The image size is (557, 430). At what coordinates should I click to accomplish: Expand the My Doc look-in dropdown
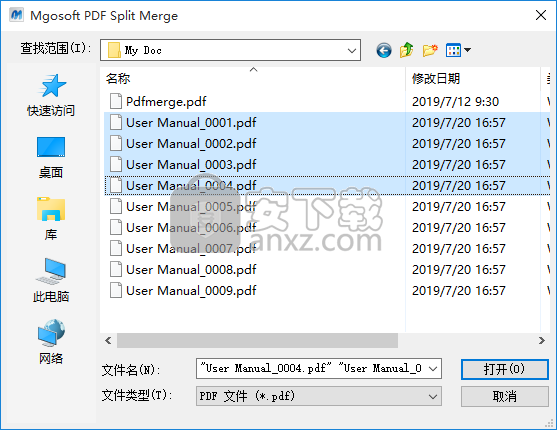352,50
